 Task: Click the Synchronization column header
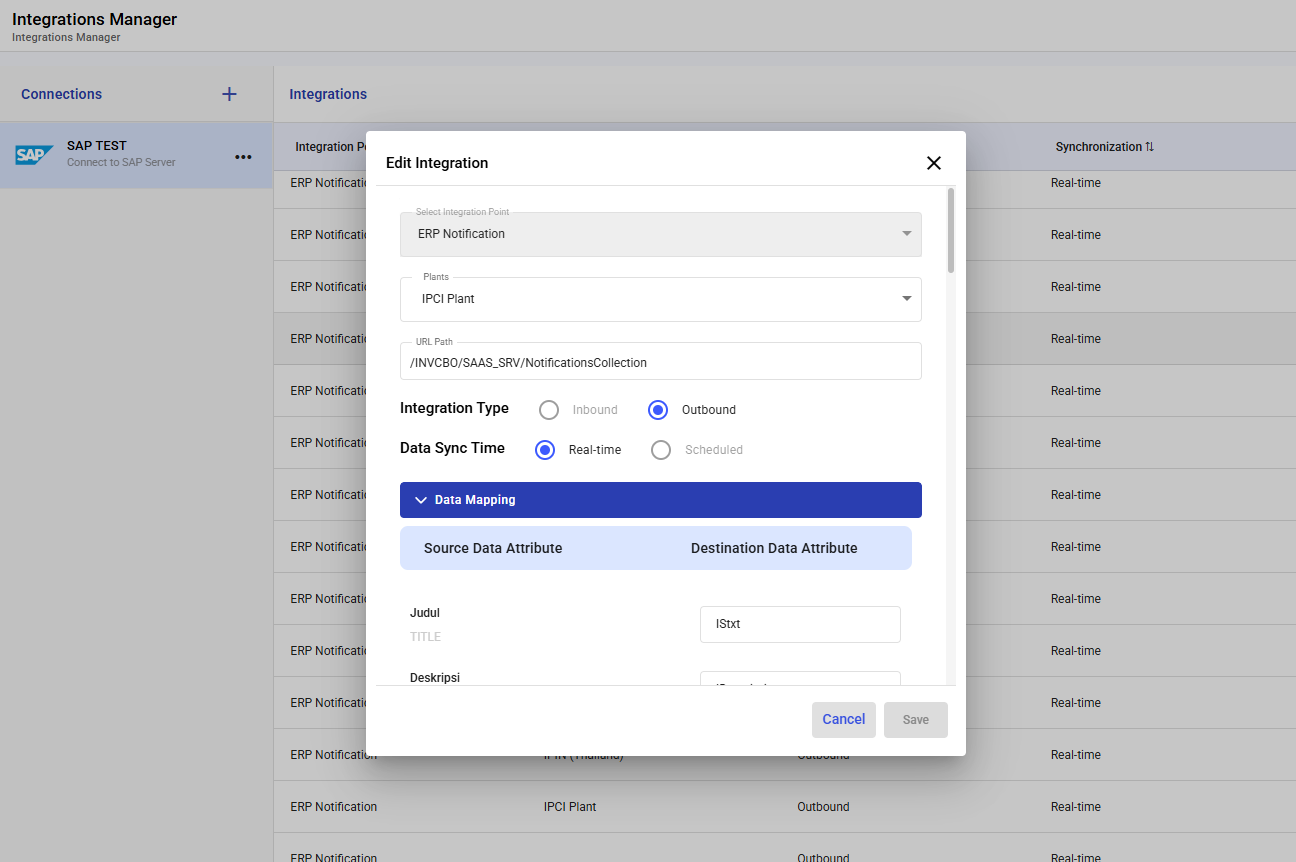[1098, 147]
